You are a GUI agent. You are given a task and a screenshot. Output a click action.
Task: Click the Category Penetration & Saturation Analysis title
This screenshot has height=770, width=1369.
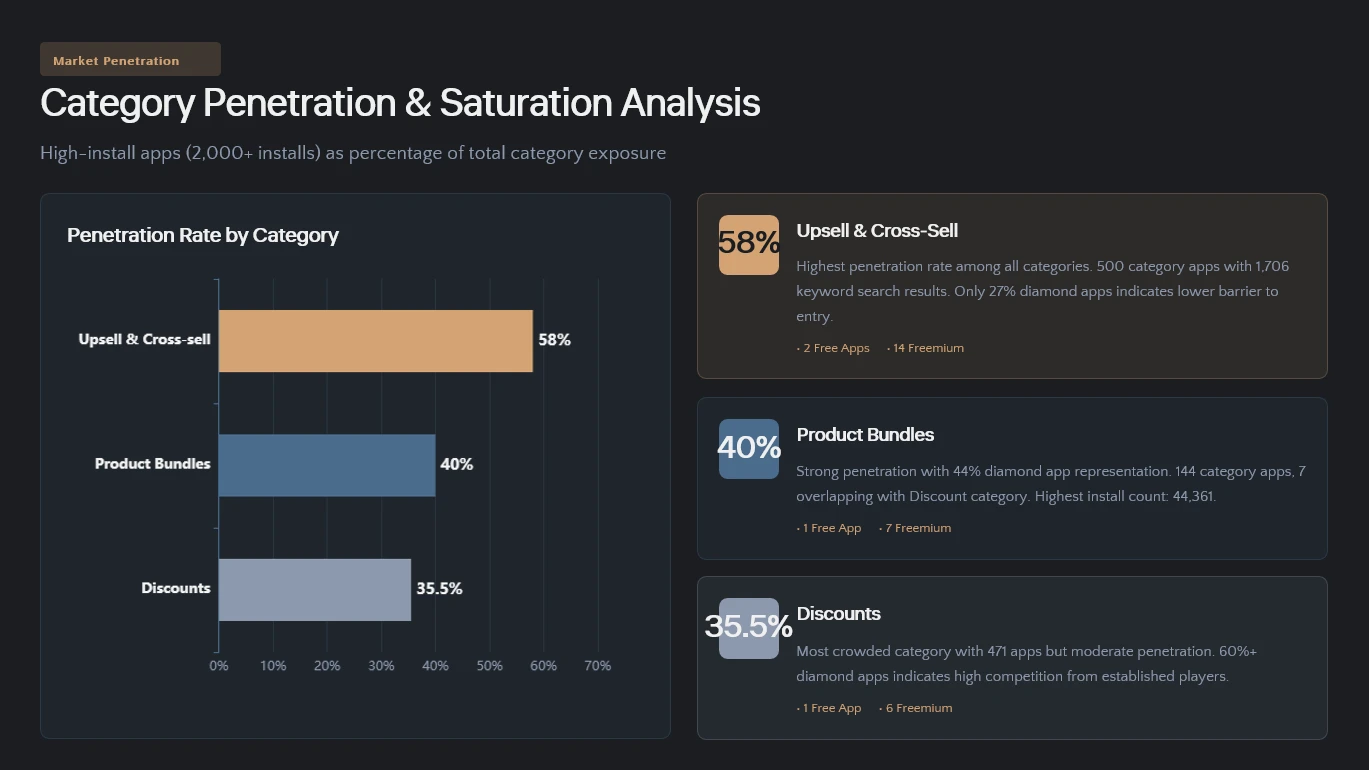[400, 104]
